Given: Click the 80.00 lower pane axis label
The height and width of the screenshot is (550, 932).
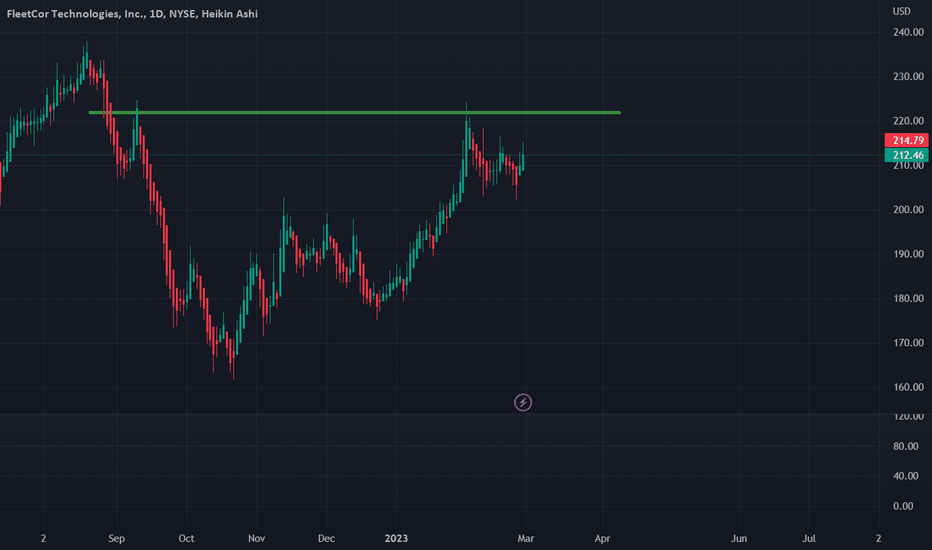Looking at the screenshot, I should (905, 446).
